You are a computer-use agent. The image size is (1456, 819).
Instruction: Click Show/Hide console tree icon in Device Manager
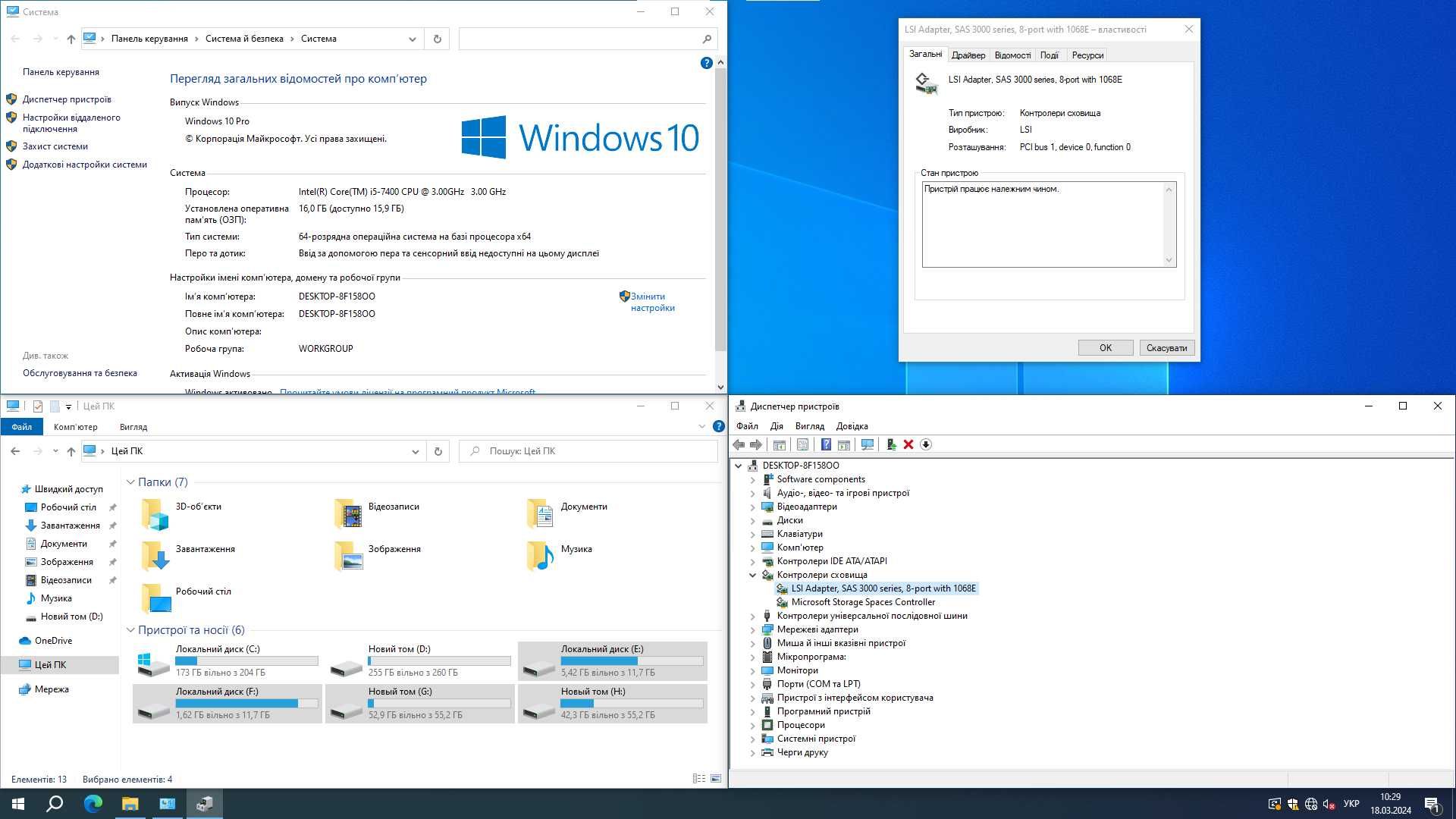[779, 445]
